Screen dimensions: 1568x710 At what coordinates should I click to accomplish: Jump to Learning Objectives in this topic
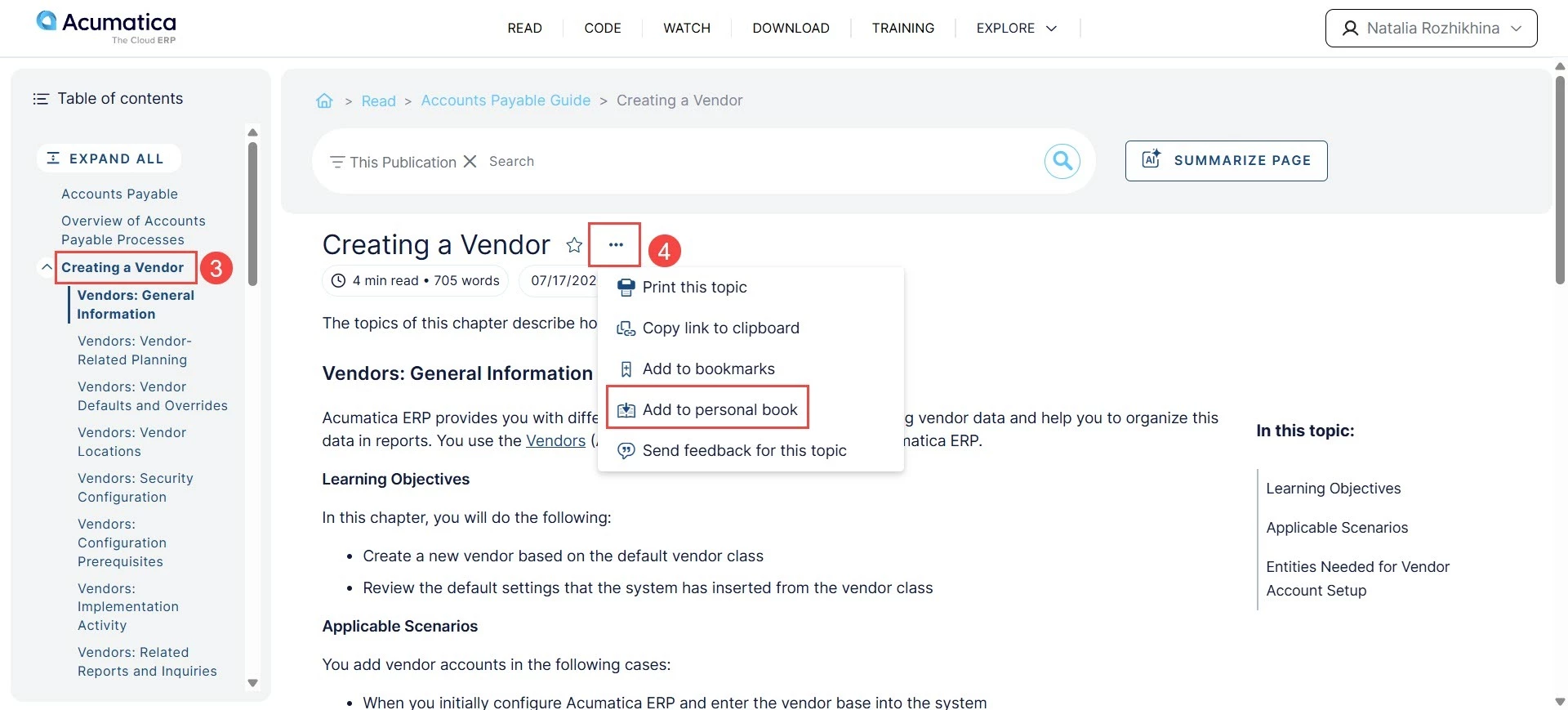coord(1333,489)
